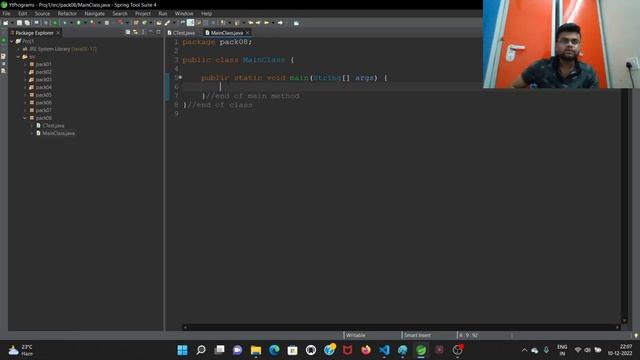This screenshot has width=640, height=360.
Task: Open the clock and date 22:07
Action: (620, 350)
